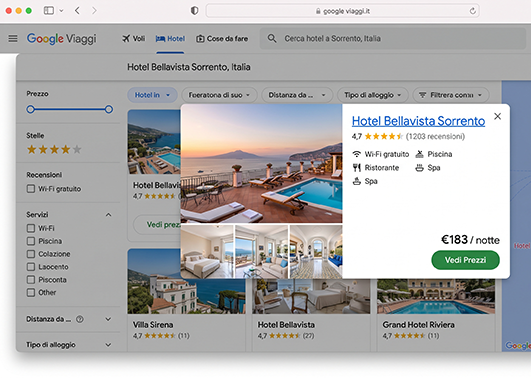Image resolution: width=531 pixels, height=378 pixels.
Task: Tick the Other checkbox
Action: pos(31,292)
